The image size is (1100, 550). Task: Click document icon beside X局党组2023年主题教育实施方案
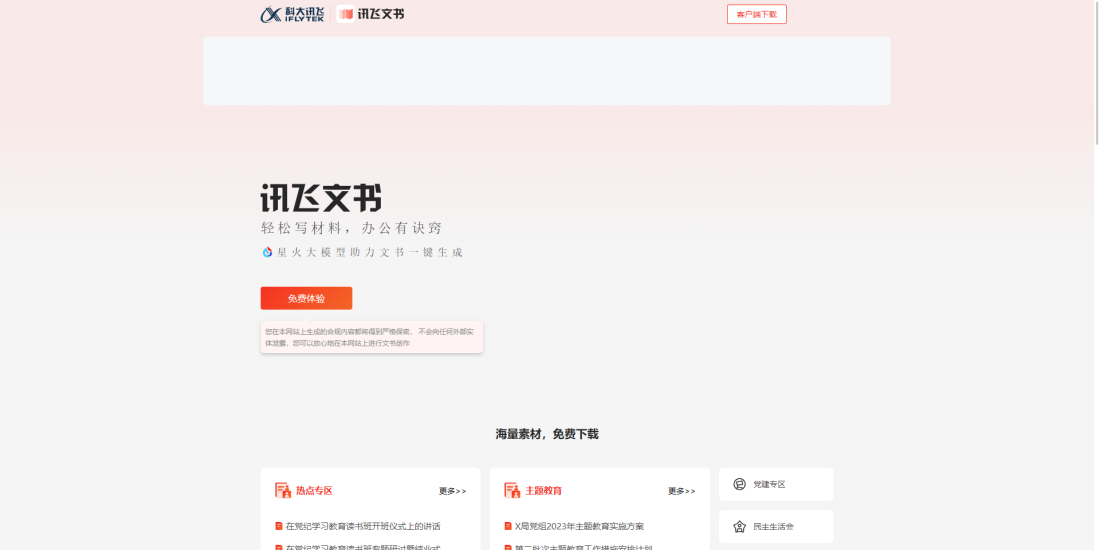coord(508,526)
